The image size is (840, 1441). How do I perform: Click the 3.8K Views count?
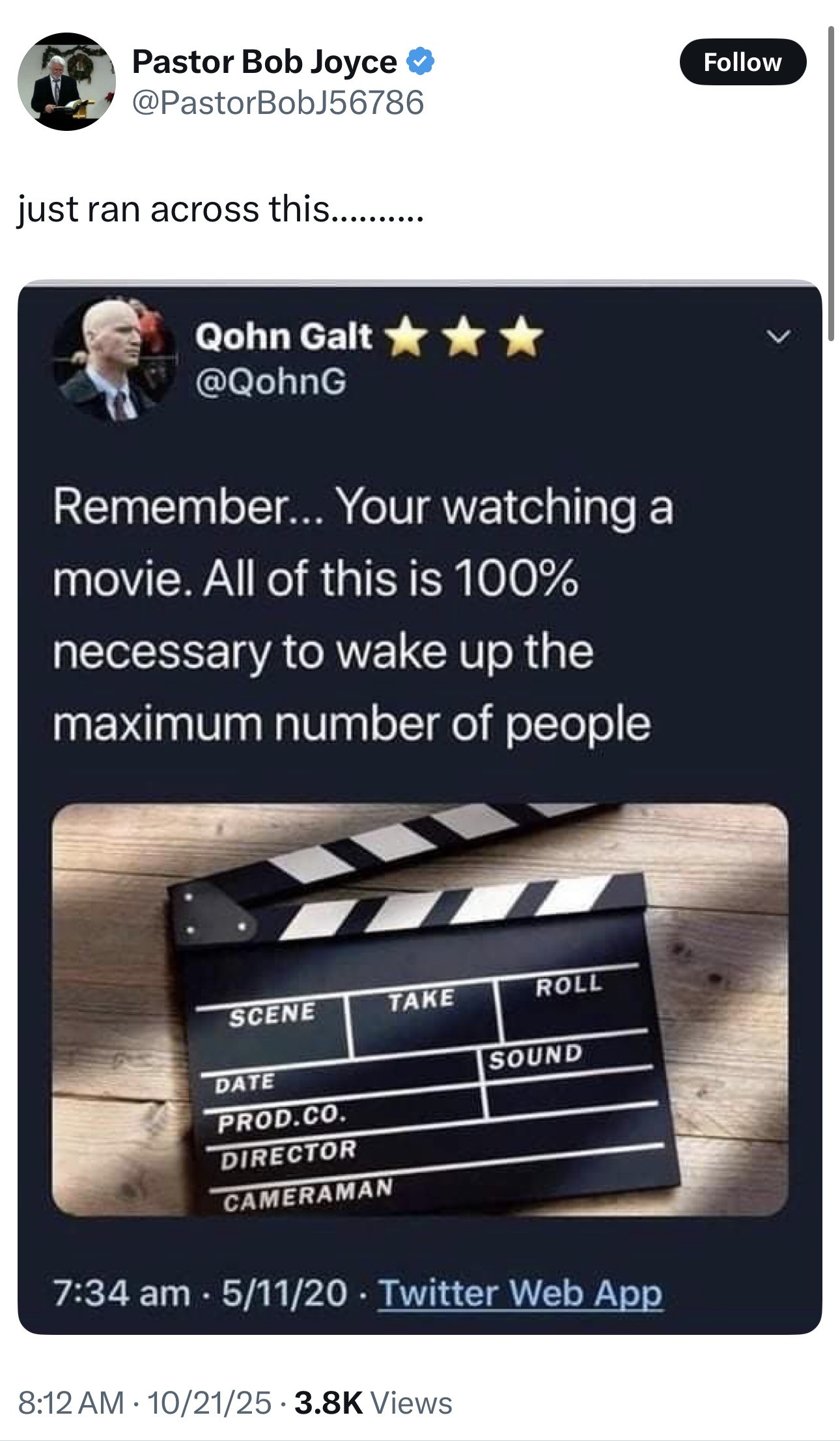coord(373,1403)
